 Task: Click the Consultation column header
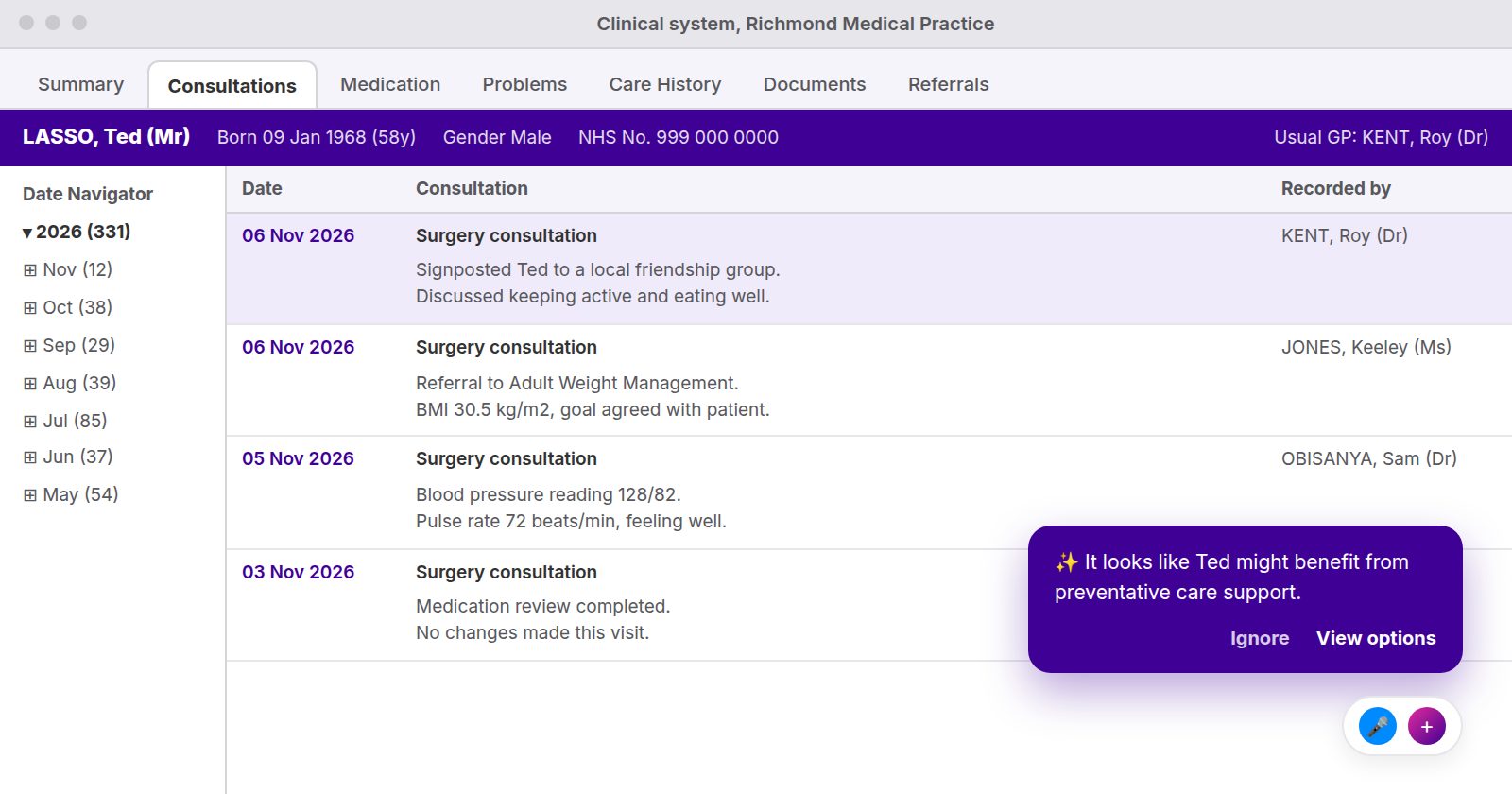pos(472,188)
